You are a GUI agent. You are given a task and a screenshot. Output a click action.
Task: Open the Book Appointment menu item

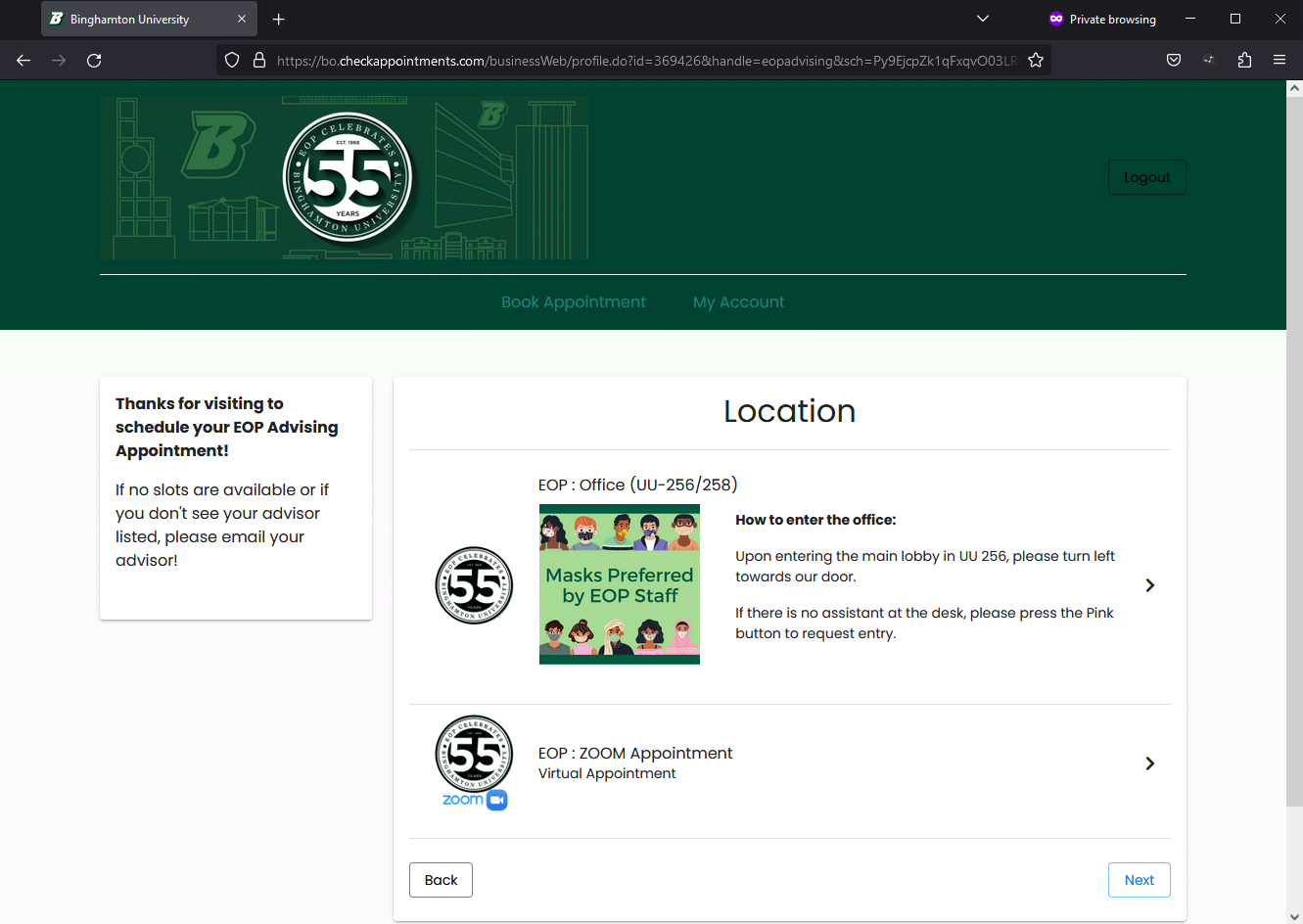click(573, 302)
